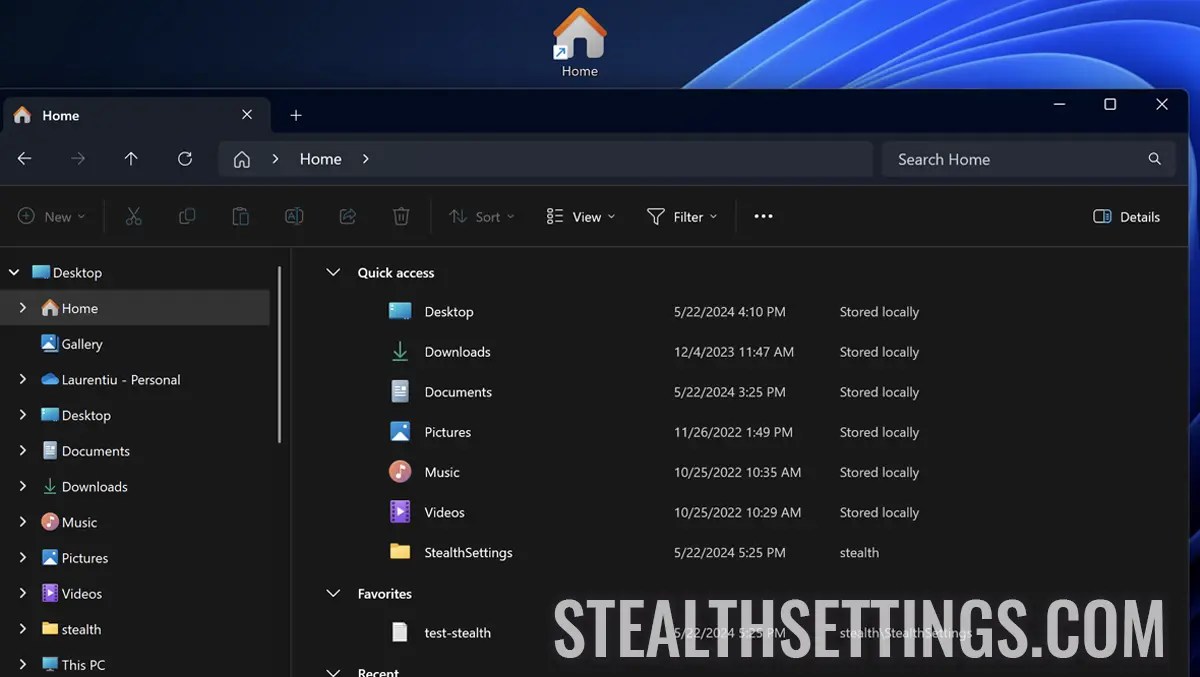Select the Downloads icon in Quick access
The height and width of the screenshot is (677, 1200).
pyautogui.click(x=400, y=352)
